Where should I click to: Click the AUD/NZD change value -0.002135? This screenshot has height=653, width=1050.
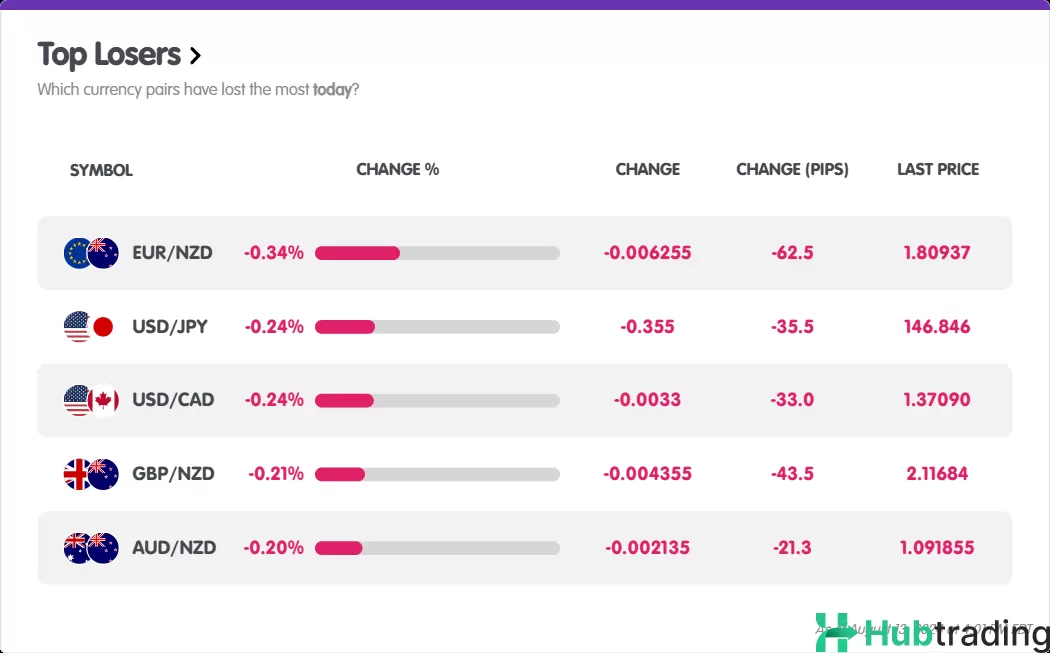pyautogui.click(x=647, y=548)
